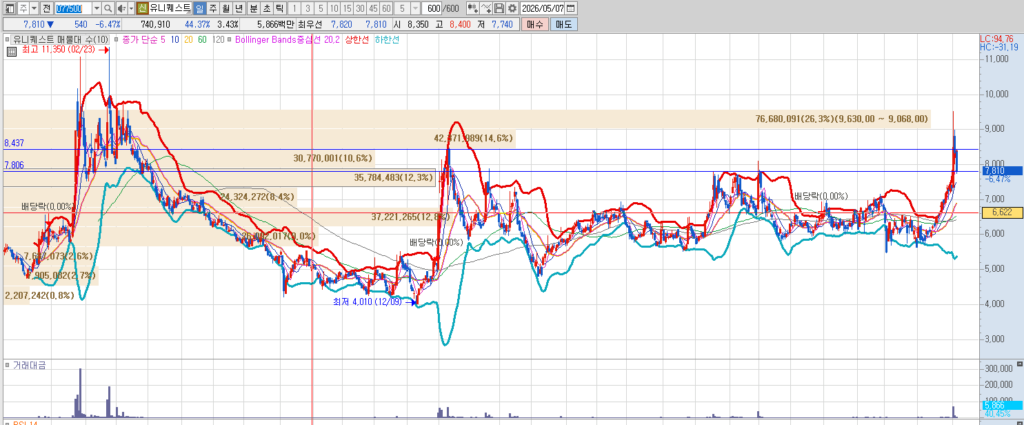Click the pink 5 moving average label
Image resolution: width=1024 pixels, height=425 pixels.
point(163,39)
